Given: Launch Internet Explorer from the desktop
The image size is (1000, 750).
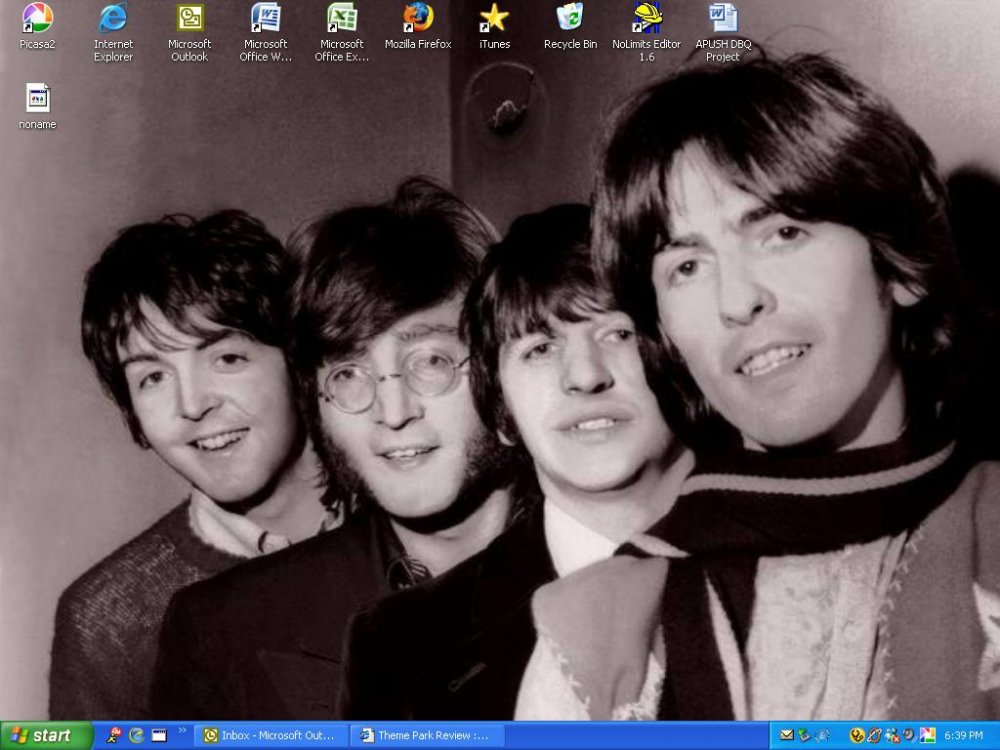Looking at the screenshot, I should pyautogui.click(x=112, y=20).
